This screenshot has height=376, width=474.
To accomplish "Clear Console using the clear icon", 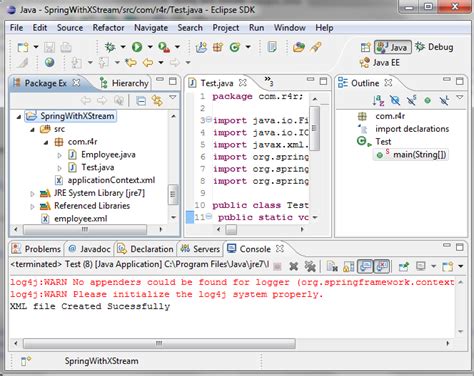I will [x=332, y=266].
